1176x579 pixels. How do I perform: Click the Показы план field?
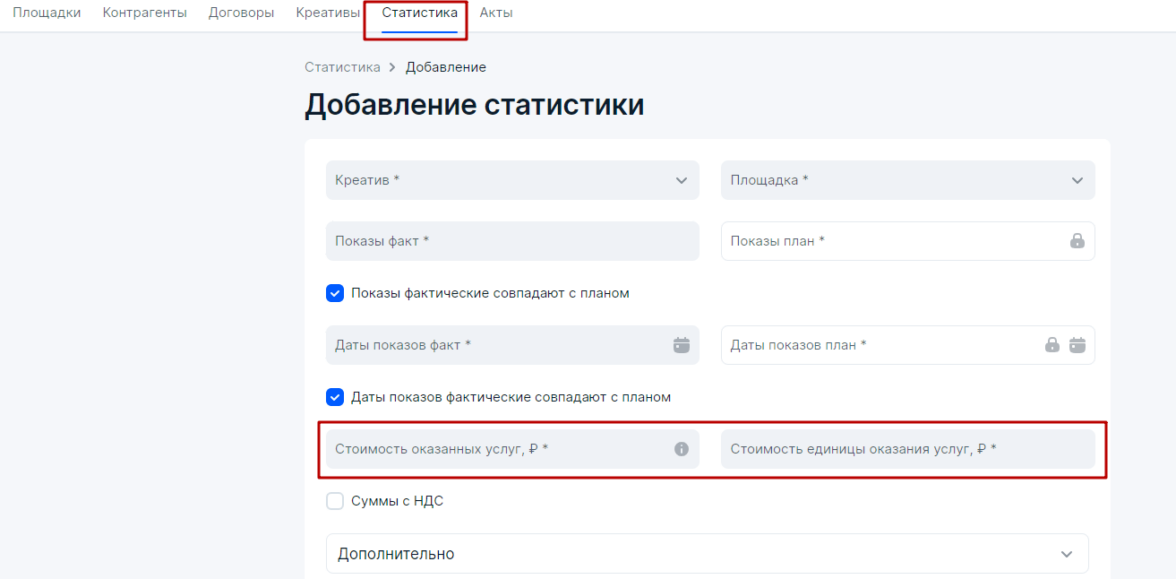[908, 241]
